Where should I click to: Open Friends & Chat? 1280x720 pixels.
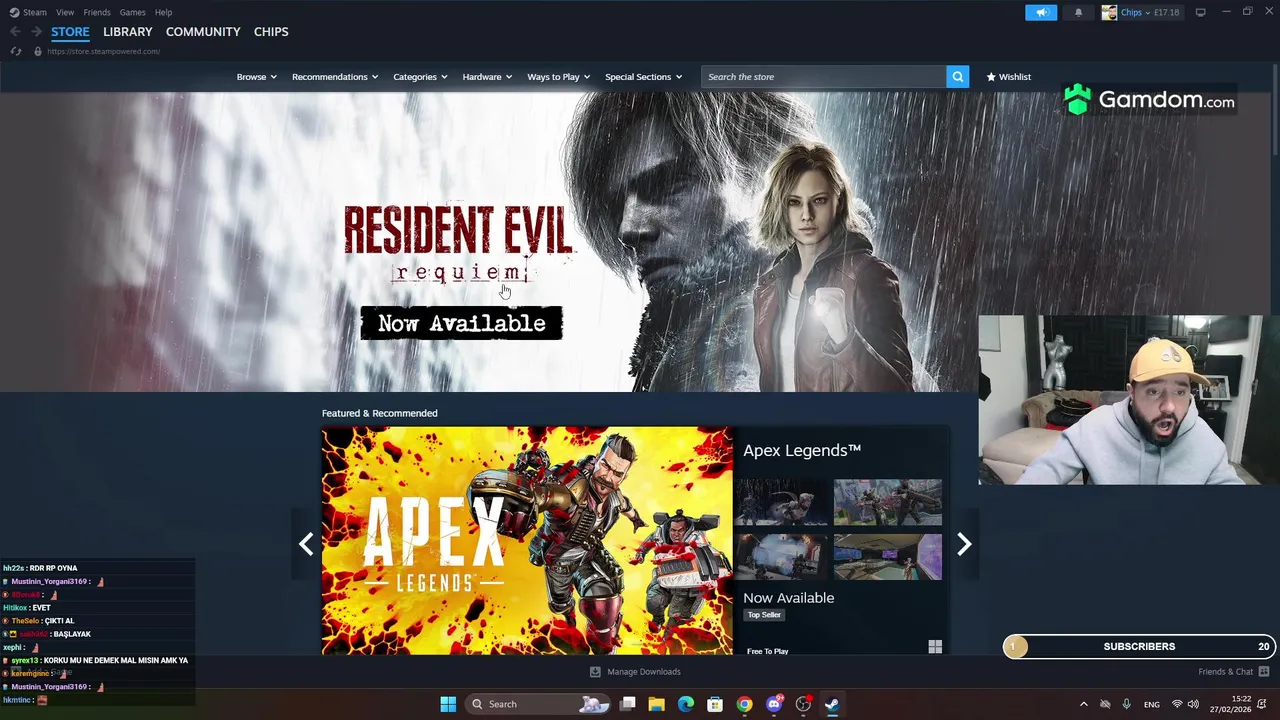(1233, 672)
